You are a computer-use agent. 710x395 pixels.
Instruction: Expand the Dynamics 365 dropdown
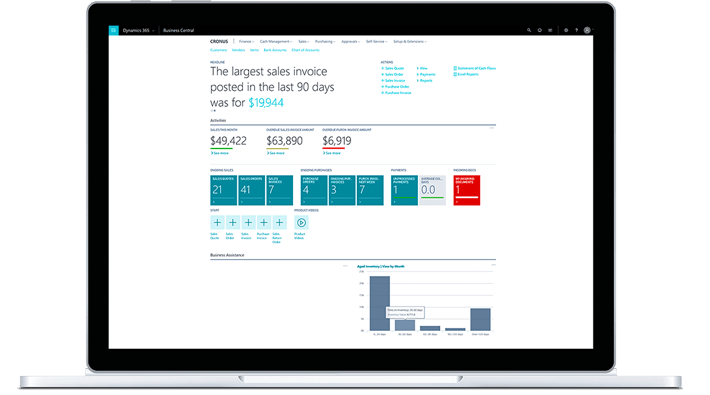139,30
